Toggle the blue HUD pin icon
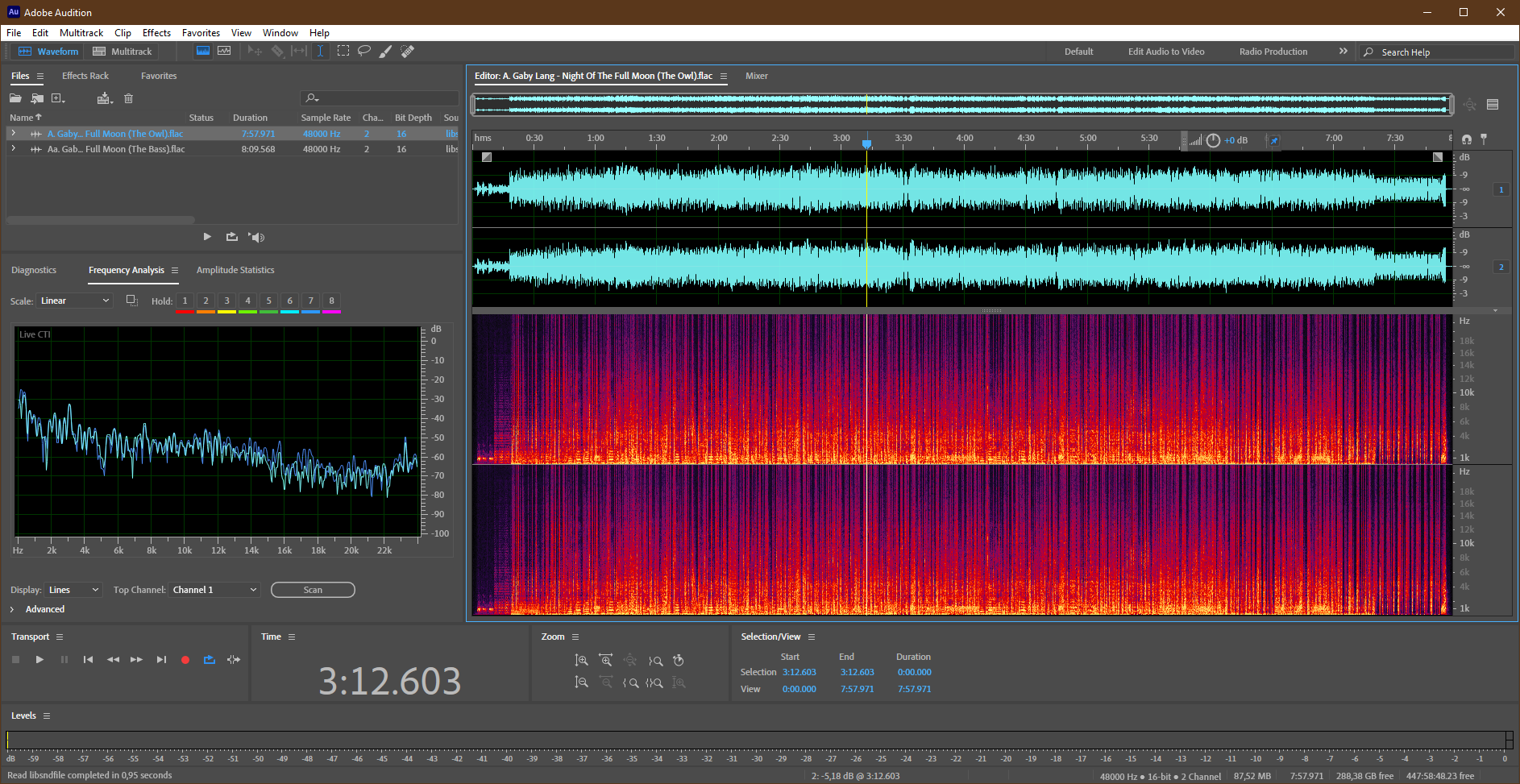 tap(1274, 140)
